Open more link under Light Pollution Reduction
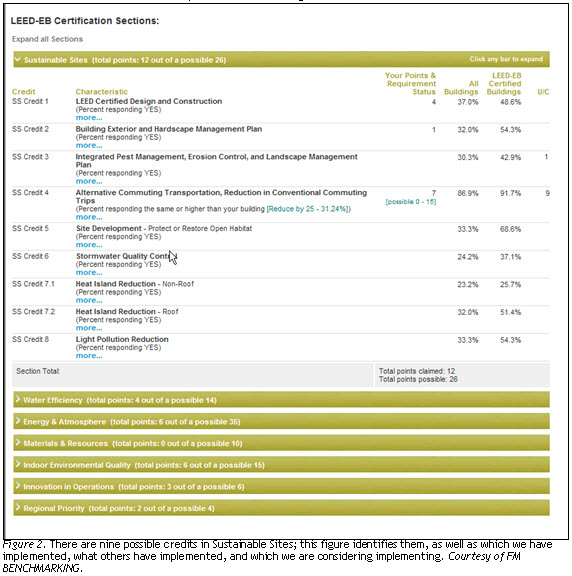 [x=89, y=356]
